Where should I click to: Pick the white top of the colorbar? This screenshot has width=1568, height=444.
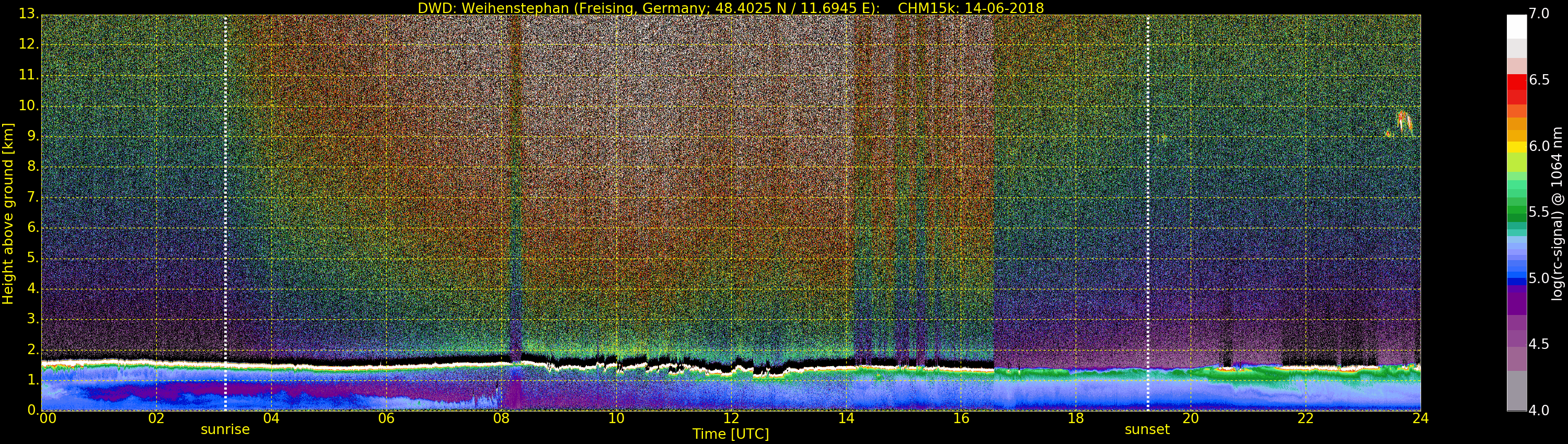click(1516, 26)
